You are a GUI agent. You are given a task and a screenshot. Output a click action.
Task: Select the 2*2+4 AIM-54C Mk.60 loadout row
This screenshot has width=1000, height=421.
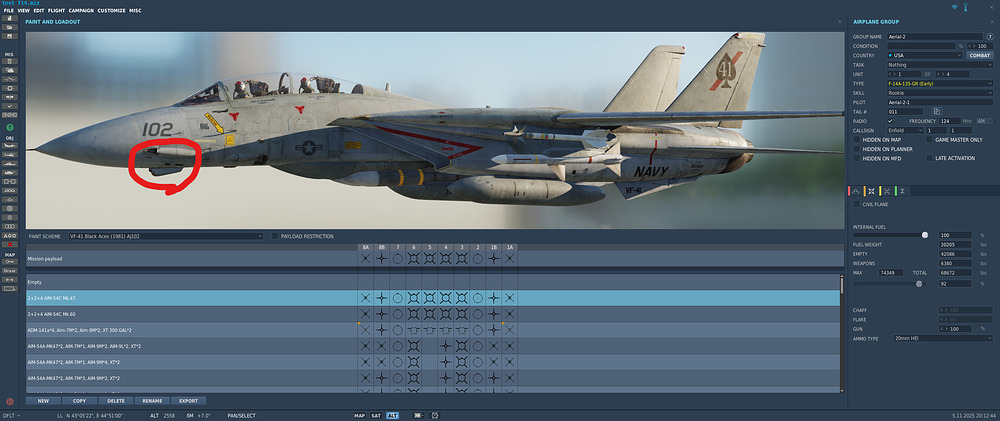(190, 313)
